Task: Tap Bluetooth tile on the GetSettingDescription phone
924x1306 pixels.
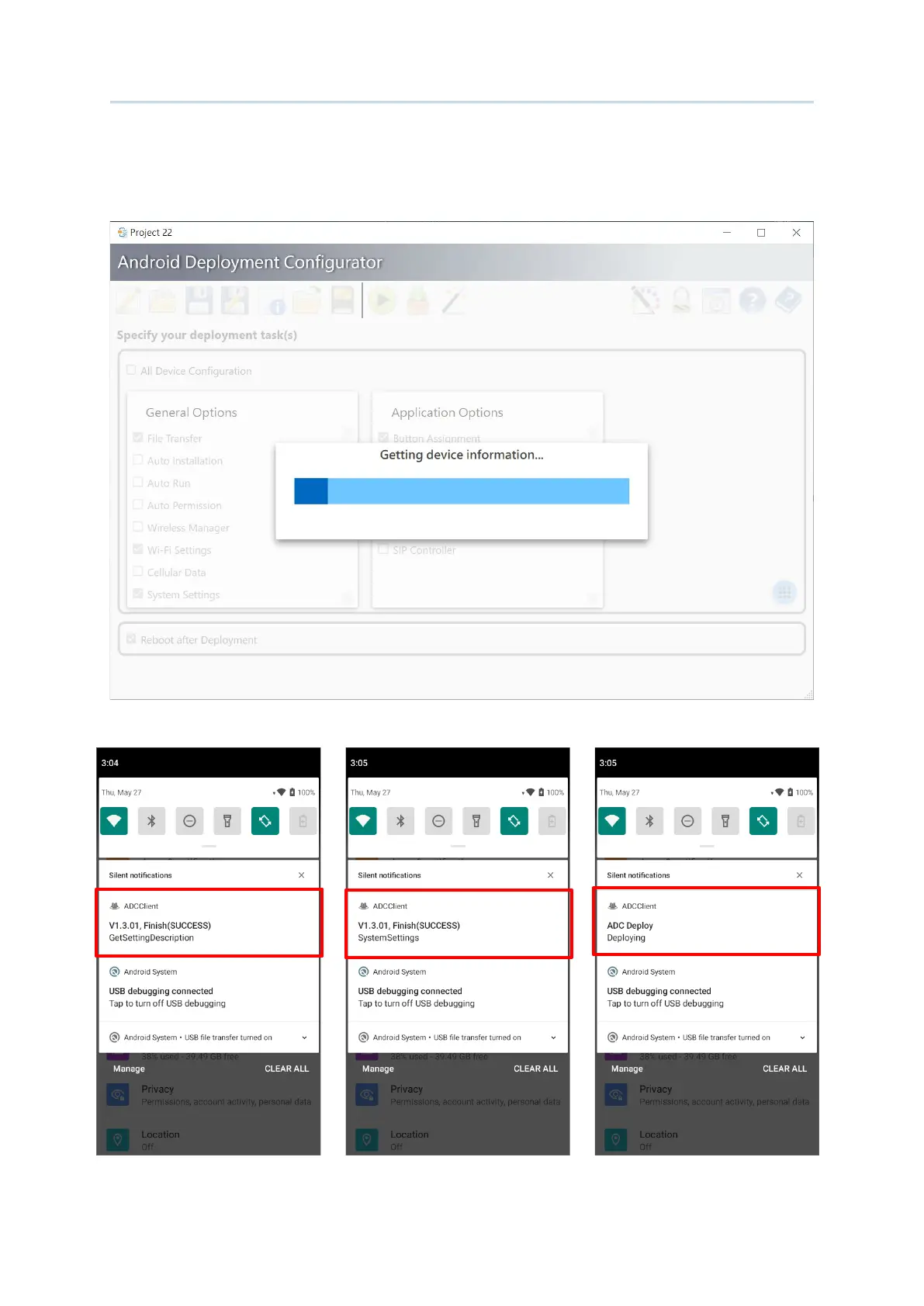Action: pyautogui.click(x=152, y=821)
